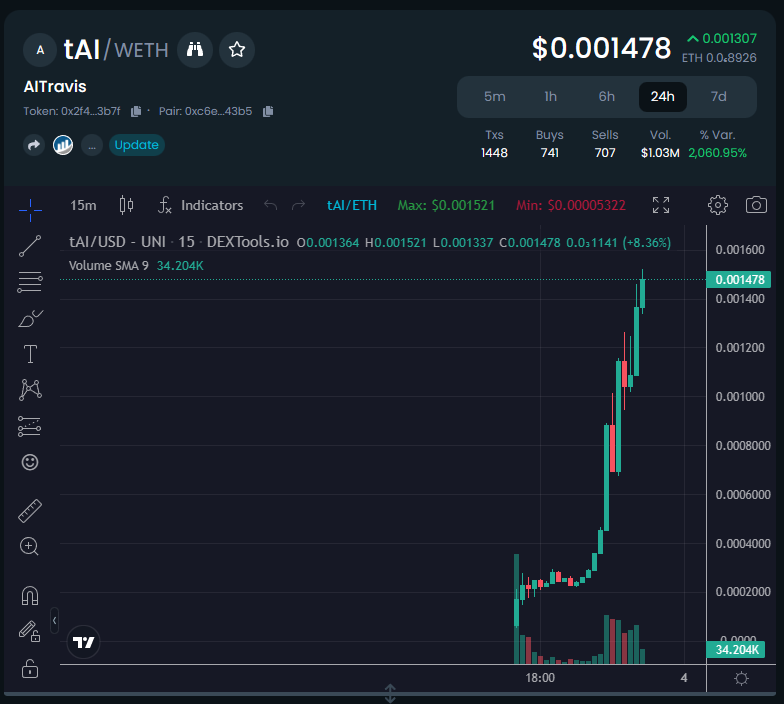Open the binoculars watch icon
Image resolution: width=784 pixels, height=704 pixels.
(195, 50)
